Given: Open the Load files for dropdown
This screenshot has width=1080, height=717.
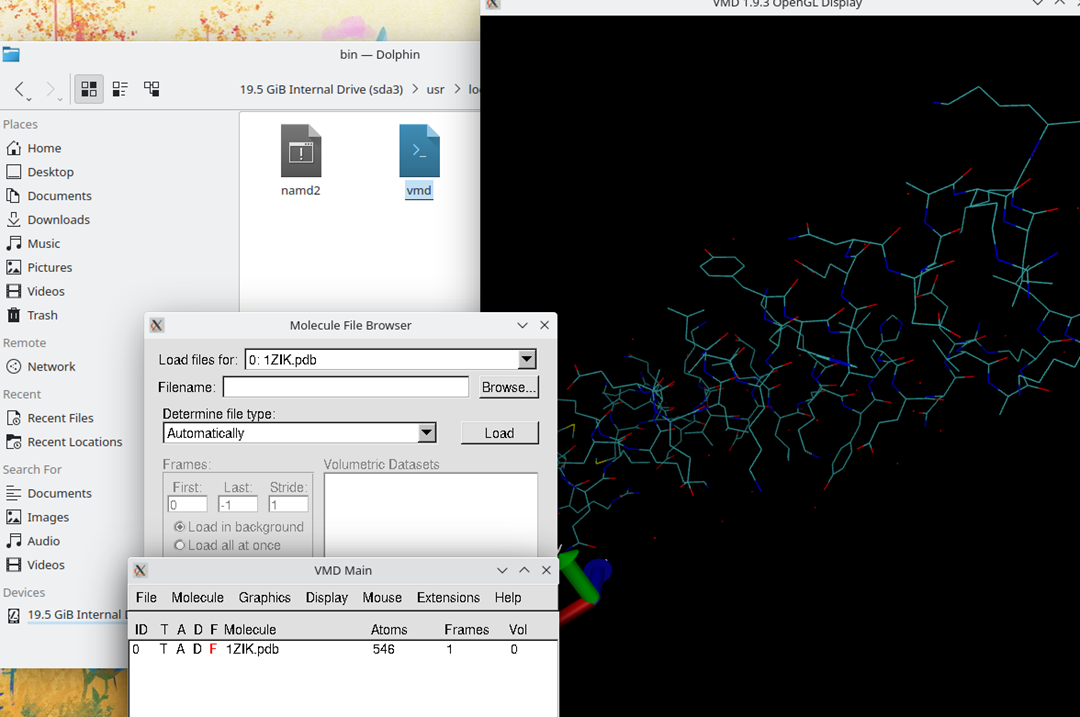Looking at the screenshot, I should (x=525, y=359).
